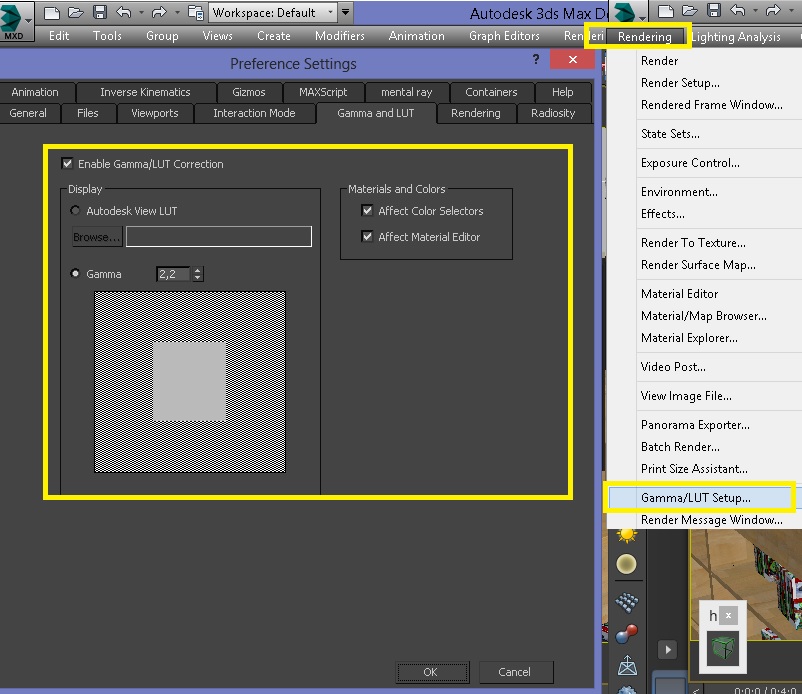Click the yellow sun light icon

click(x=627, y=535)
